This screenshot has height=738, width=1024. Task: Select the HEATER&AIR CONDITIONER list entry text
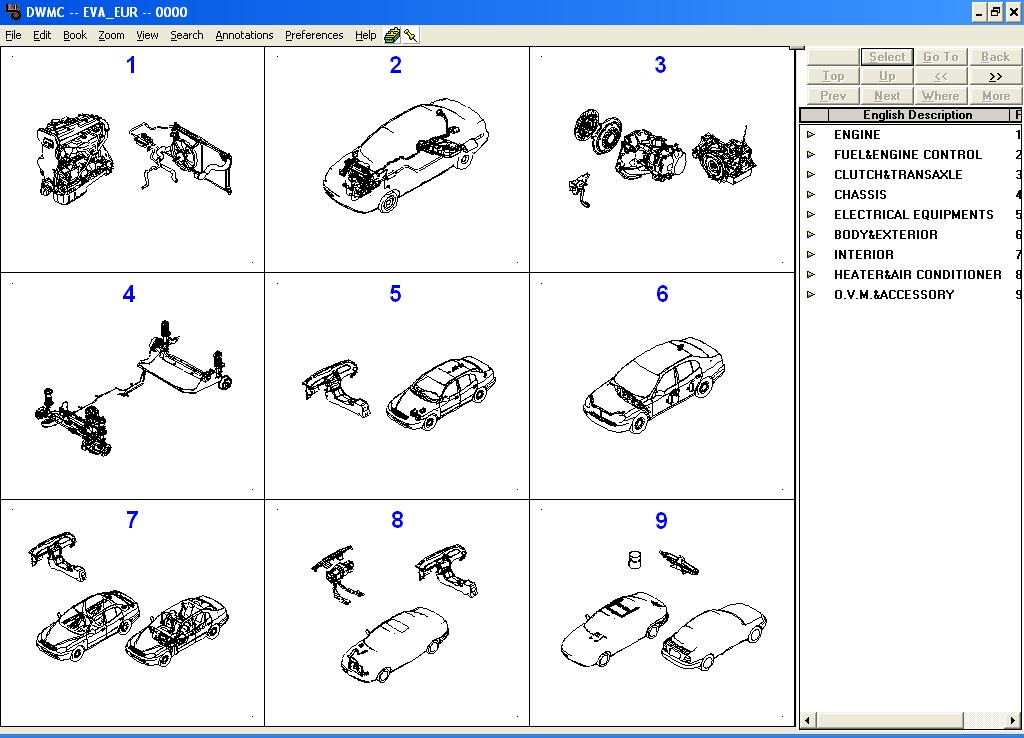pyautogui.click(x=918, y=274)
